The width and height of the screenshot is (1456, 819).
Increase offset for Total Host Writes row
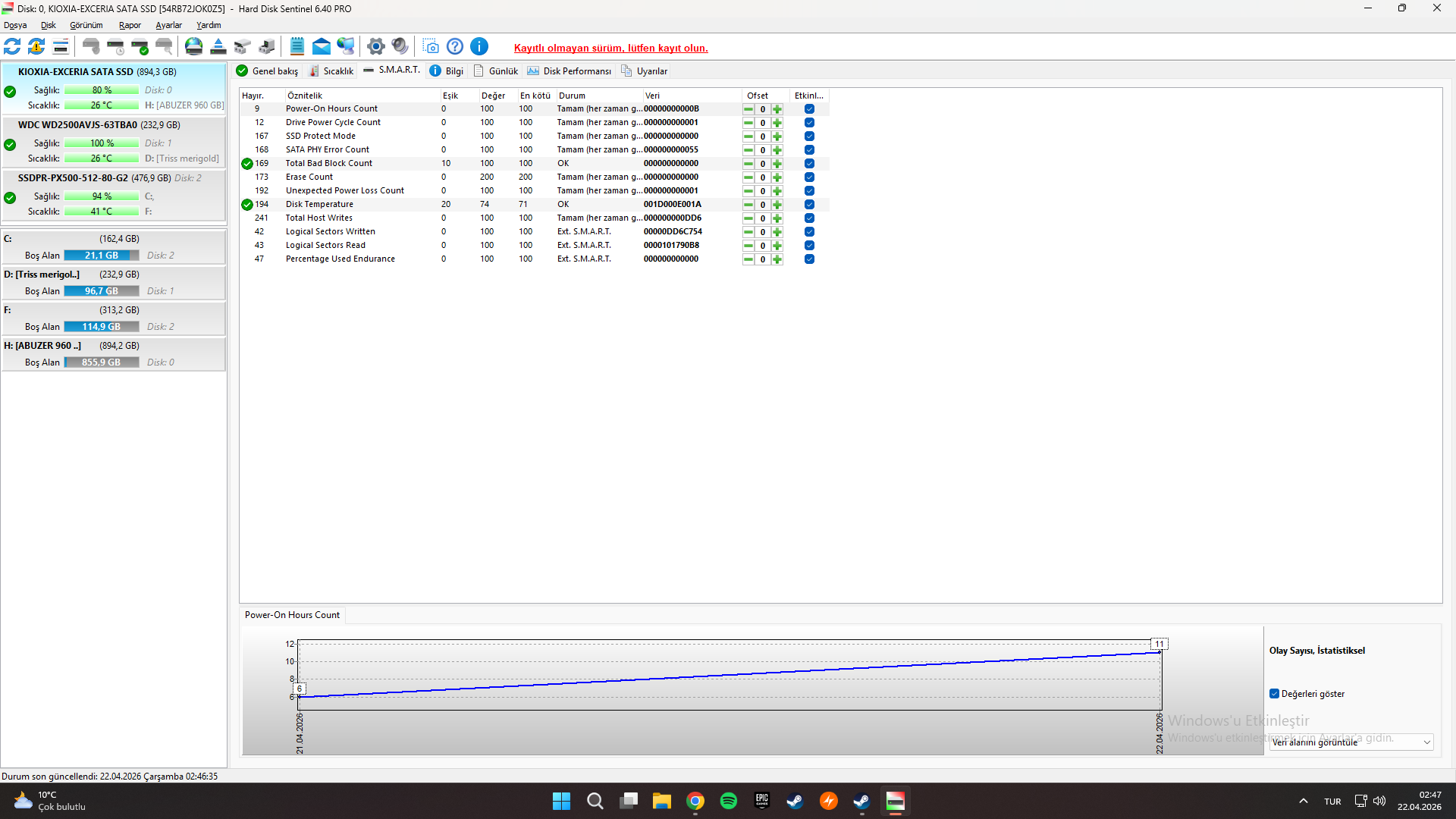pos(777,218)
